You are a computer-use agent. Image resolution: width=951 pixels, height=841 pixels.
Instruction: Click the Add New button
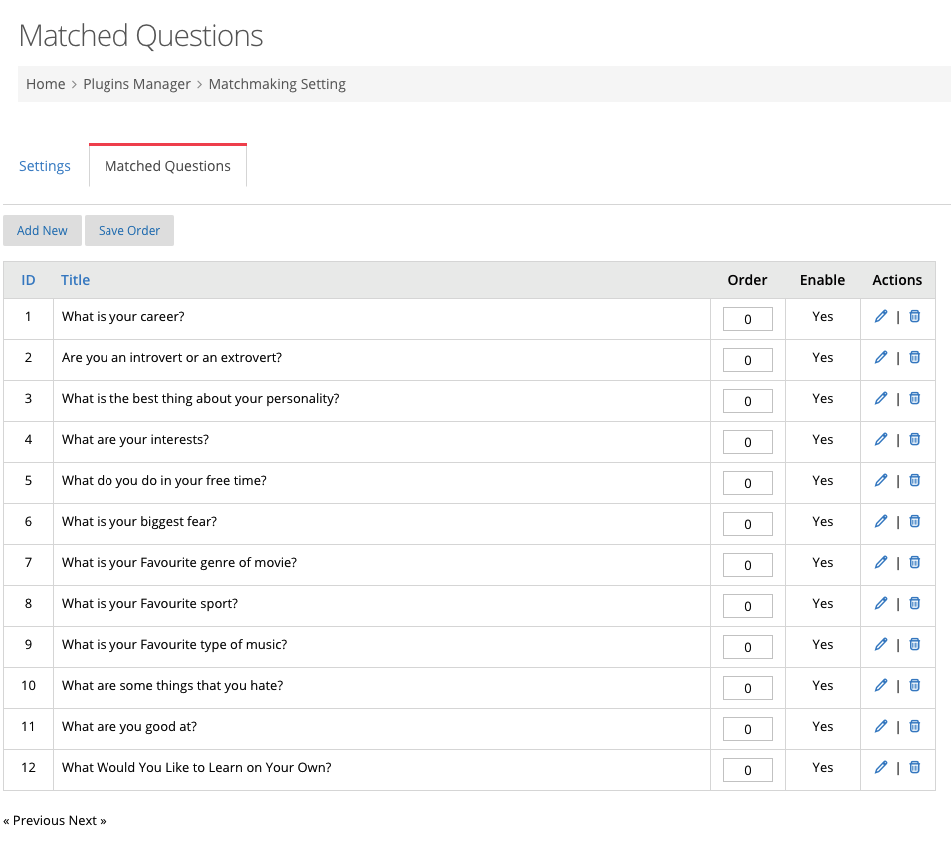coord(42,230)
